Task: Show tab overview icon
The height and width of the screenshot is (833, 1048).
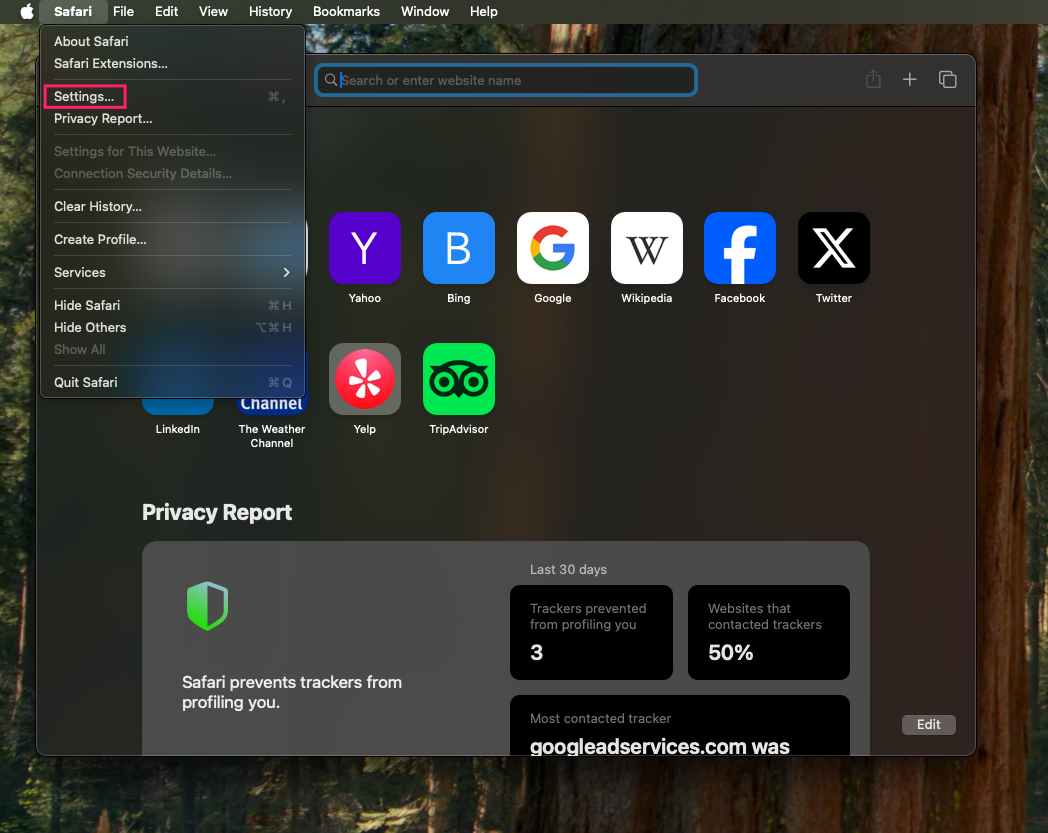Action: [x=947, y=80]
